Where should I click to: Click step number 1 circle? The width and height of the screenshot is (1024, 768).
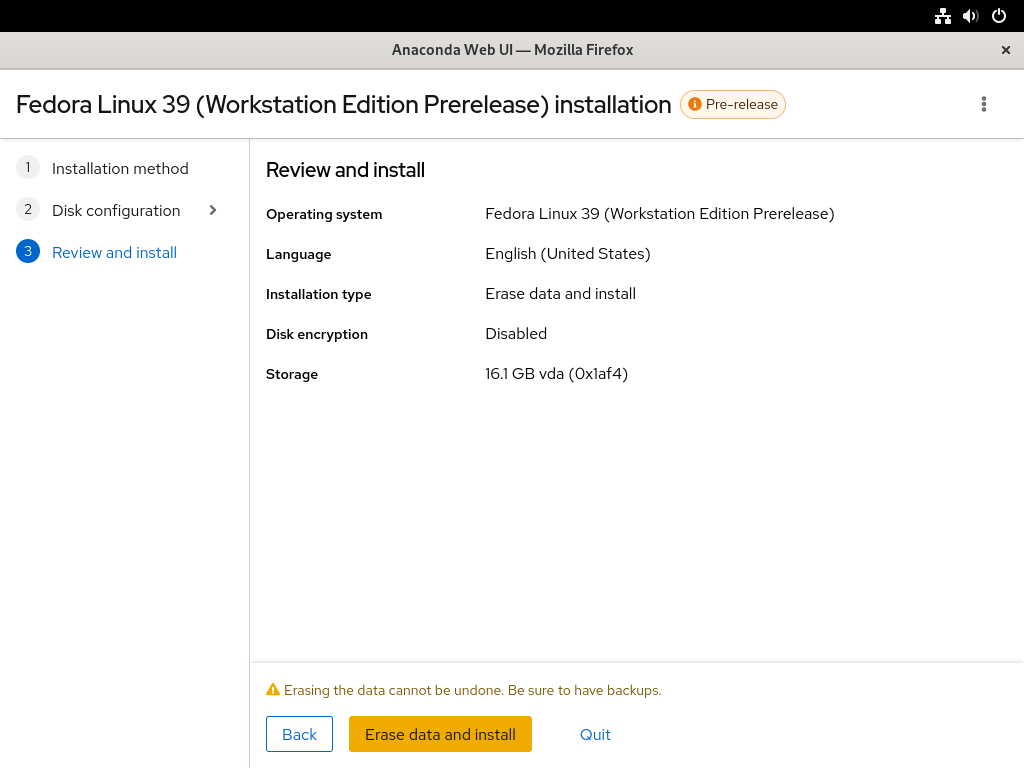[x=27, y=168]
